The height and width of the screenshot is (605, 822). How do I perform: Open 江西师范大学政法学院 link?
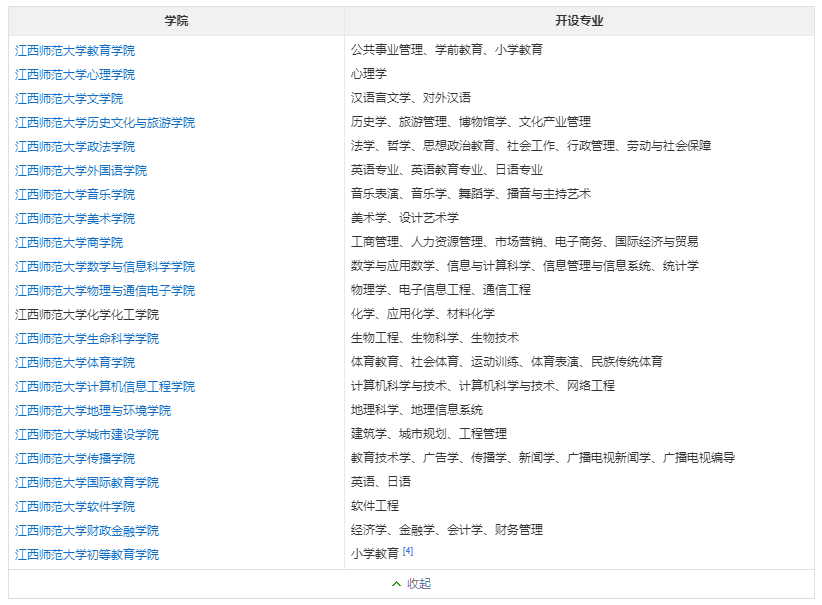click(75, 147)
